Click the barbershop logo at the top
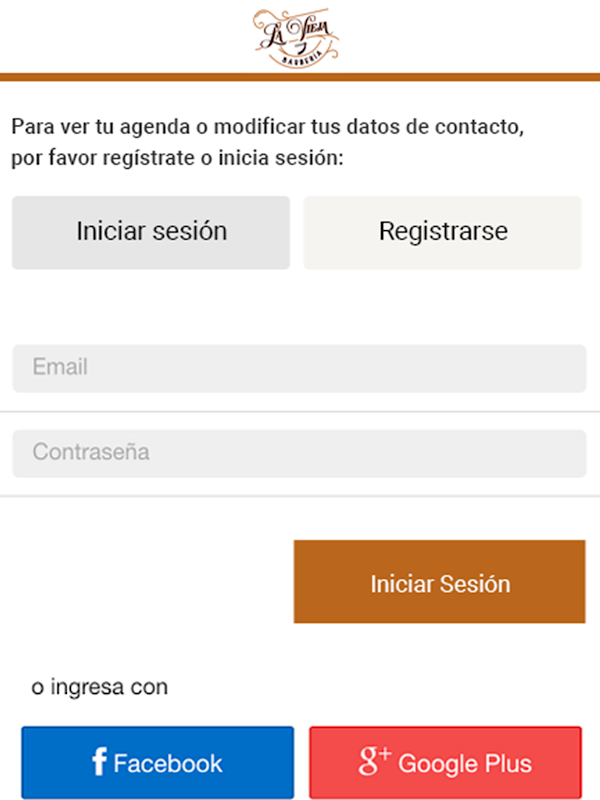 pos(296,37)
